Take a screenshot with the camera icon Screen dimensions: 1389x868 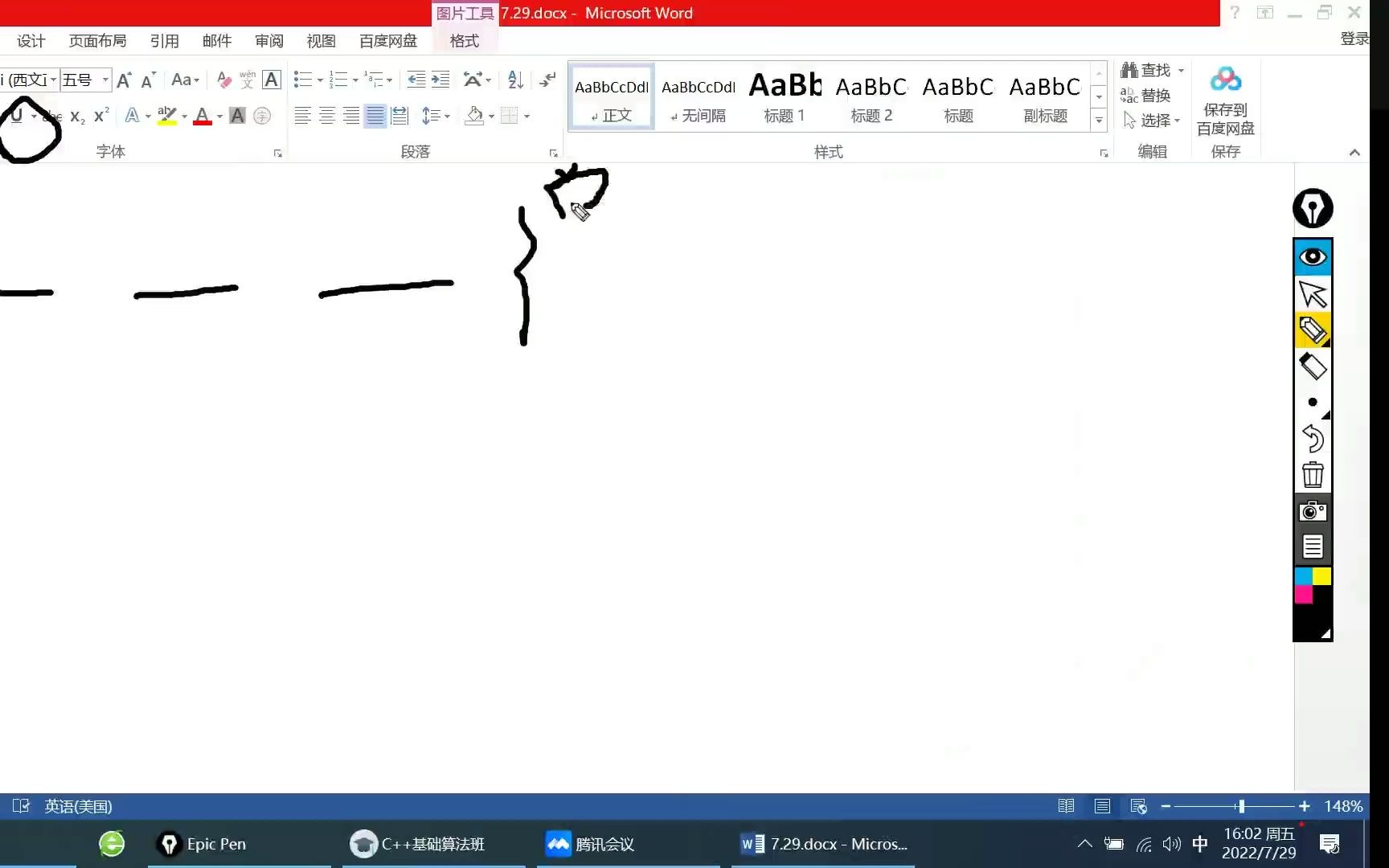coord(1312,510)
